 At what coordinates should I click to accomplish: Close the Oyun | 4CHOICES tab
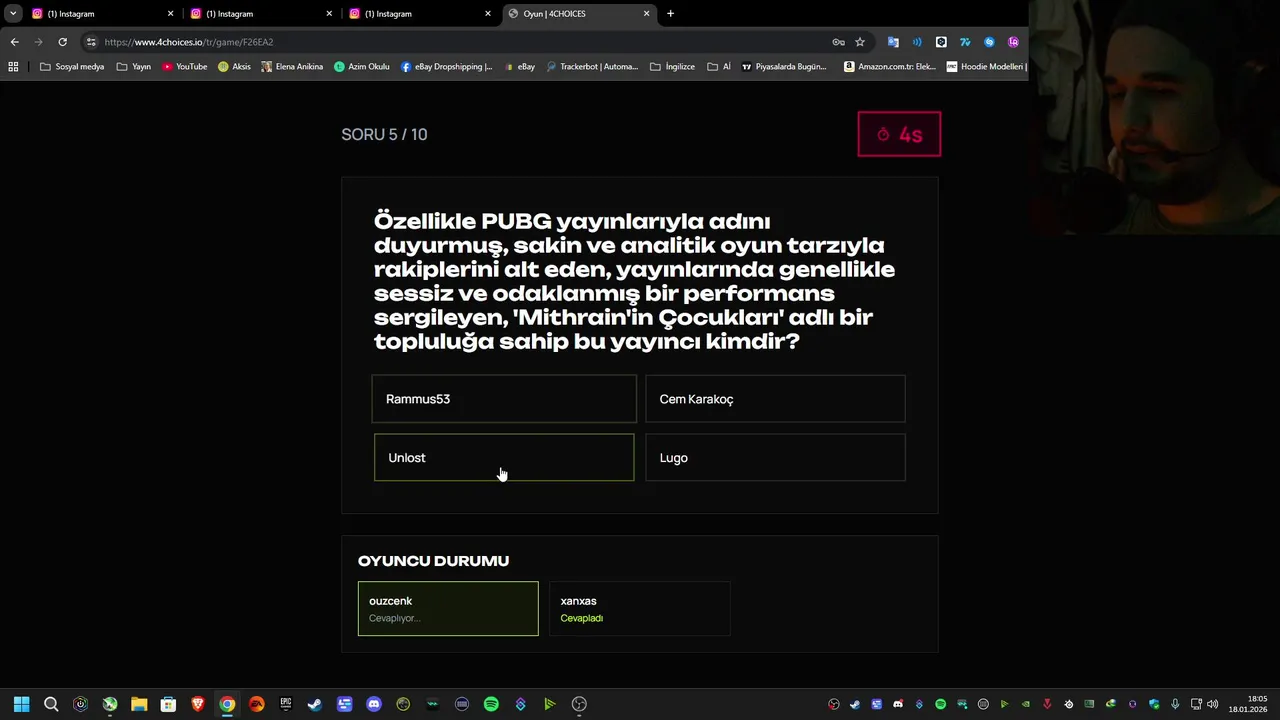(x=647, y=14)
